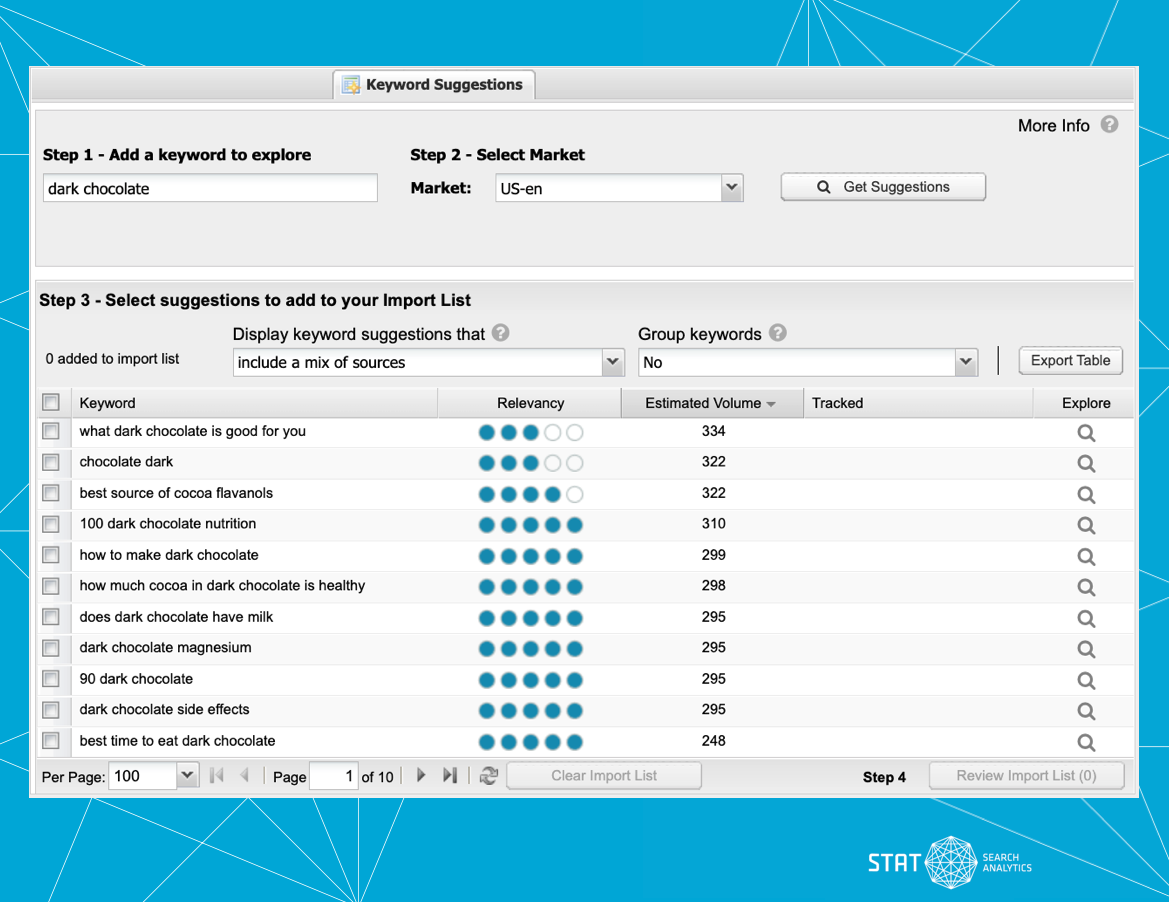
Task: Sort by the Estimated Volume column header
Action: (x=712, y=403)
